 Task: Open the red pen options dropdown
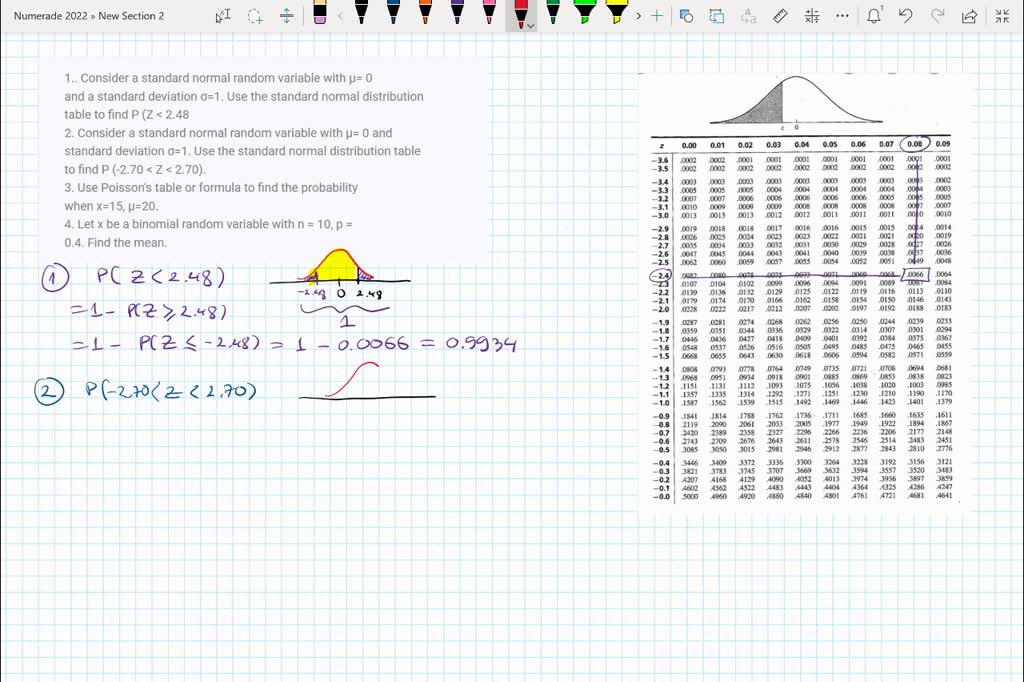(531, 26)
